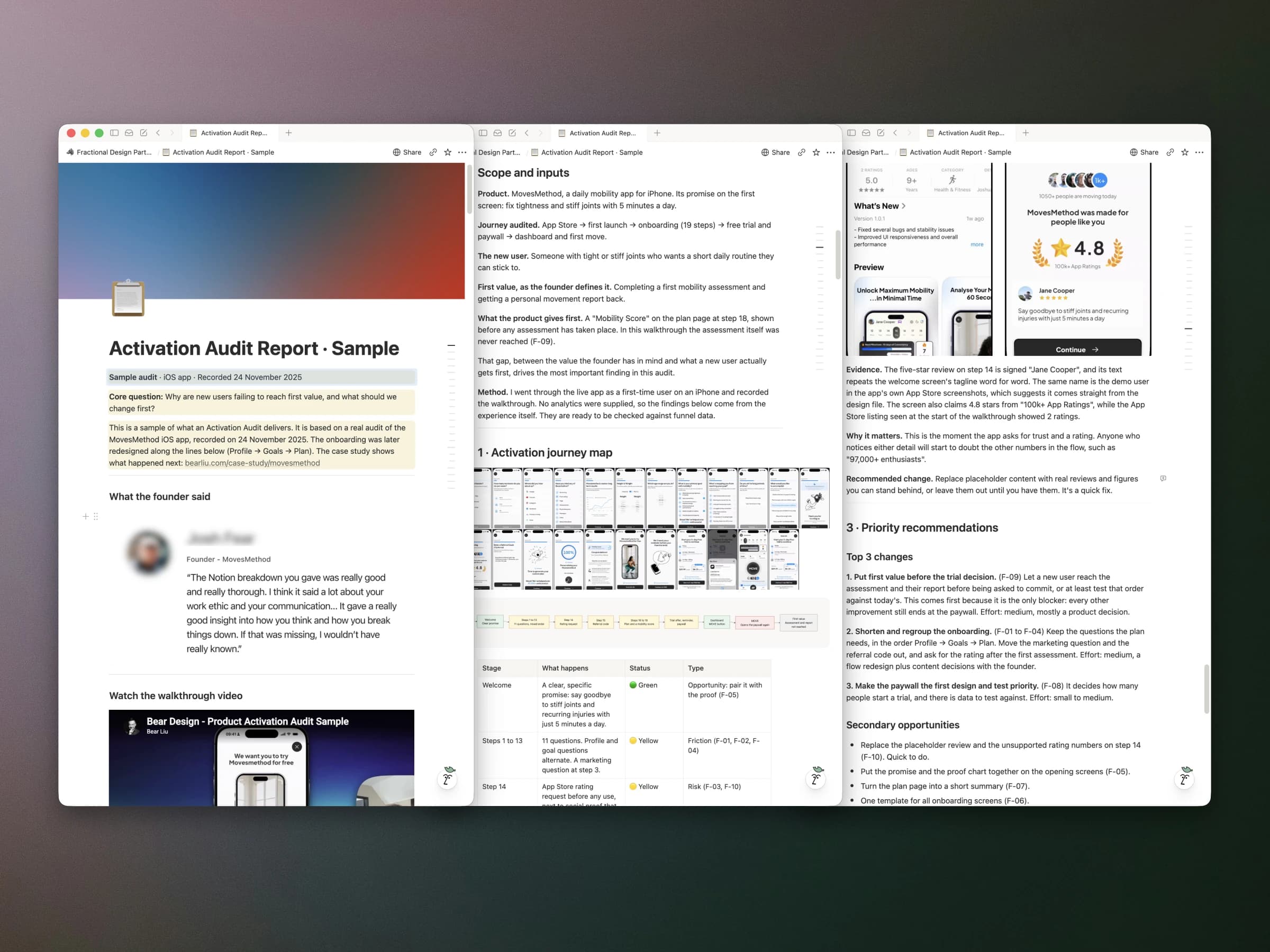Open the middle window's three-dot page menu
1270x952 pixels.
(831, 152)
